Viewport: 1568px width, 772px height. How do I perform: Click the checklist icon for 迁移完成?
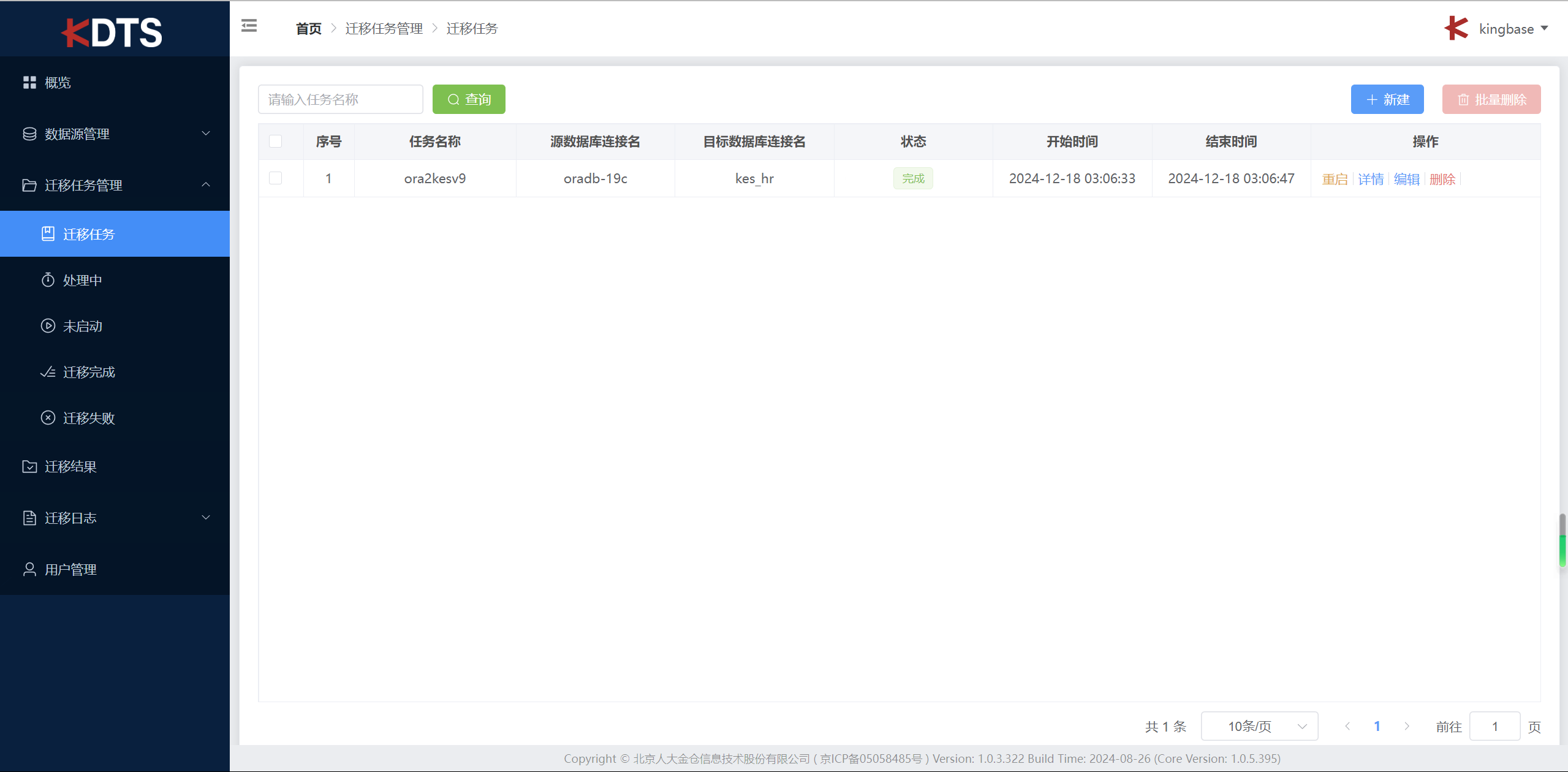[48, 372]
